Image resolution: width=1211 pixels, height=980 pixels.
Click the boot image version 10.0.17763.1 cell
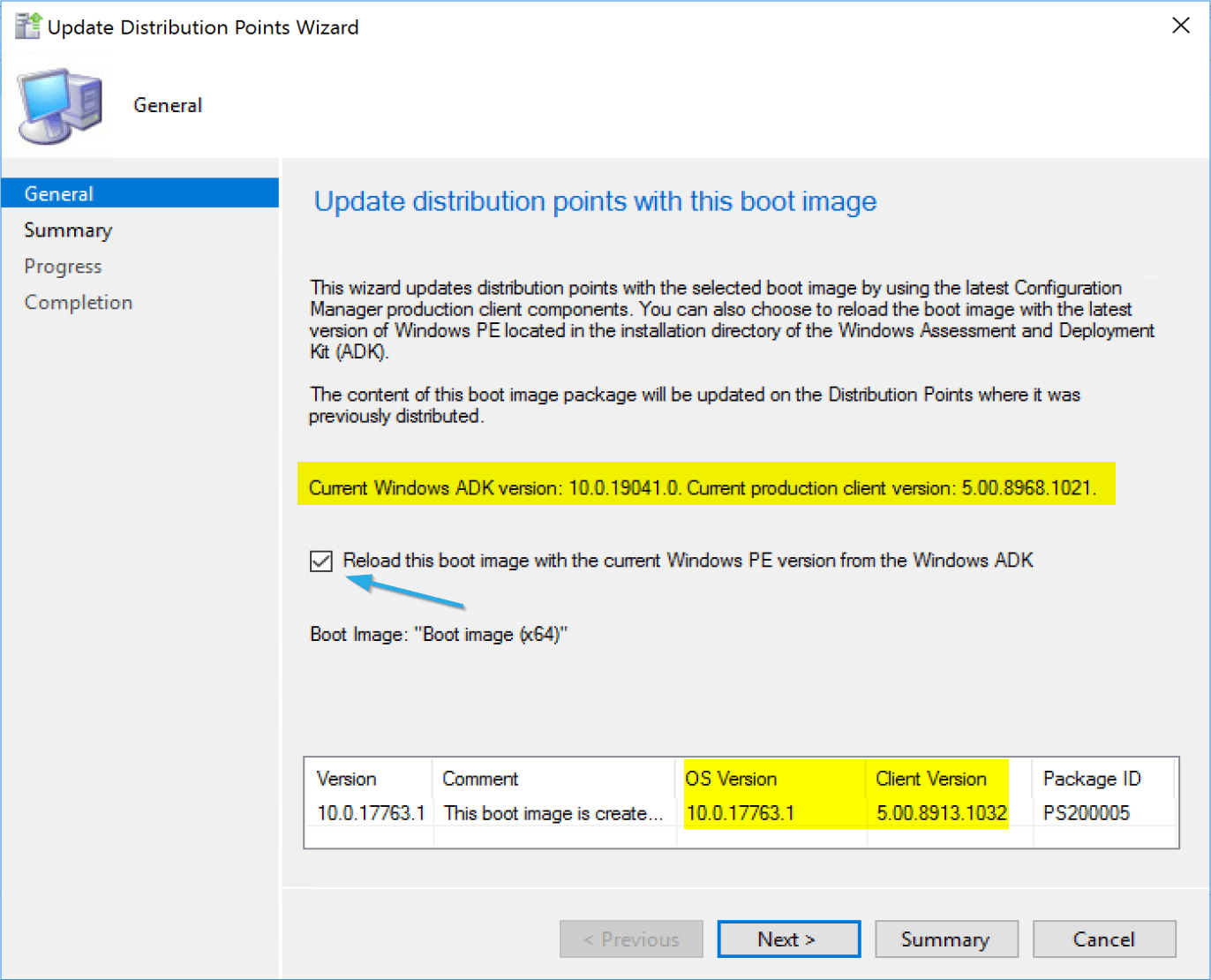click(370, 813)
